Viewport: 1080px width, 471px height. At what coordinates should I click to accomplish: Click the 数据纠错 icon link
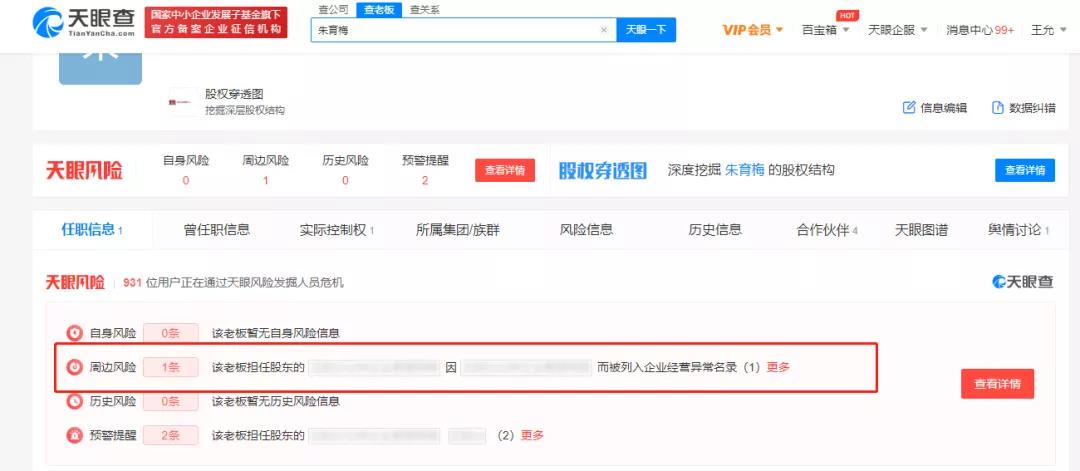click(1023, 107)
